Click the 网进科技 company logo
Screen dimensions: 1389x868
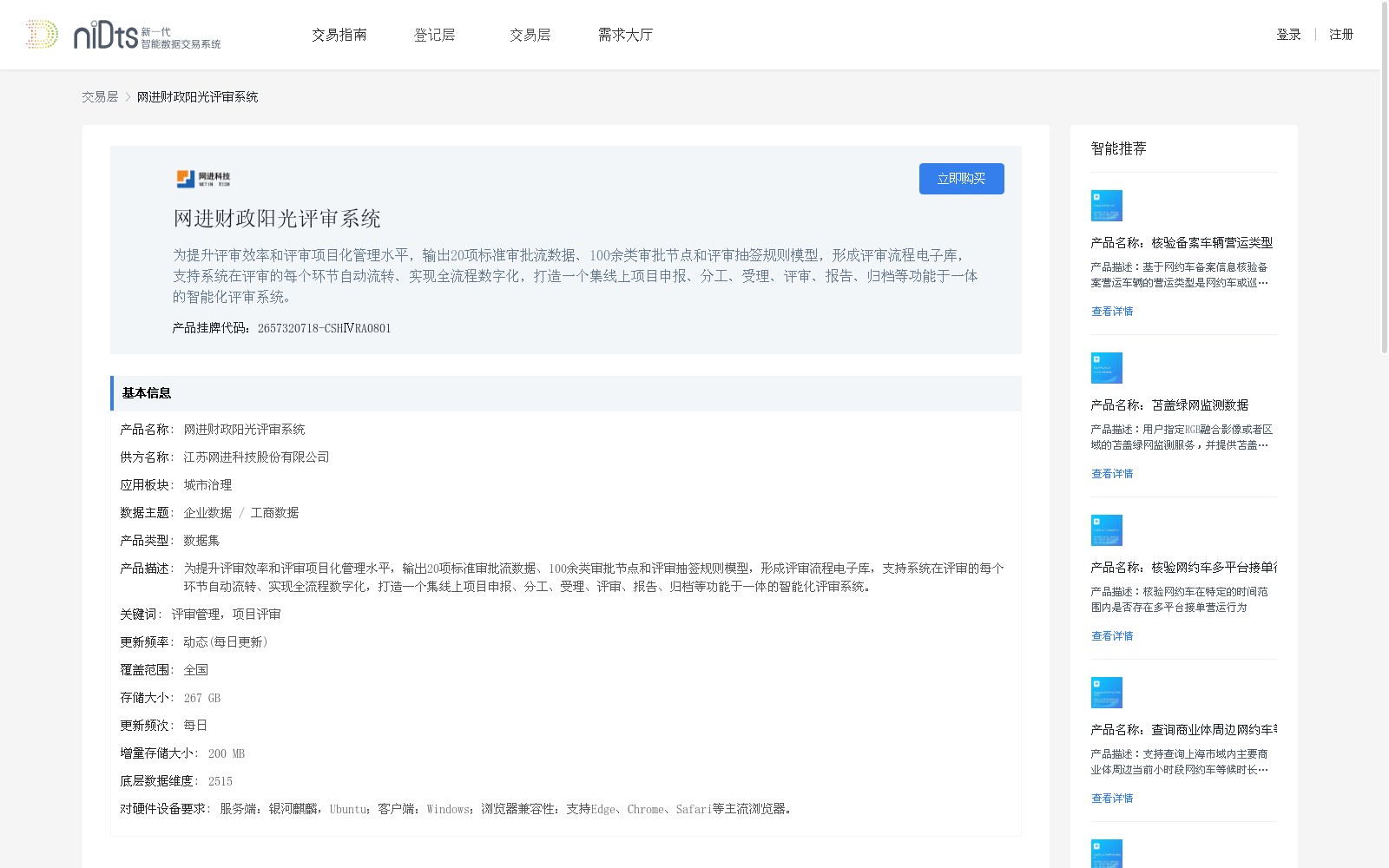[203, 179]
